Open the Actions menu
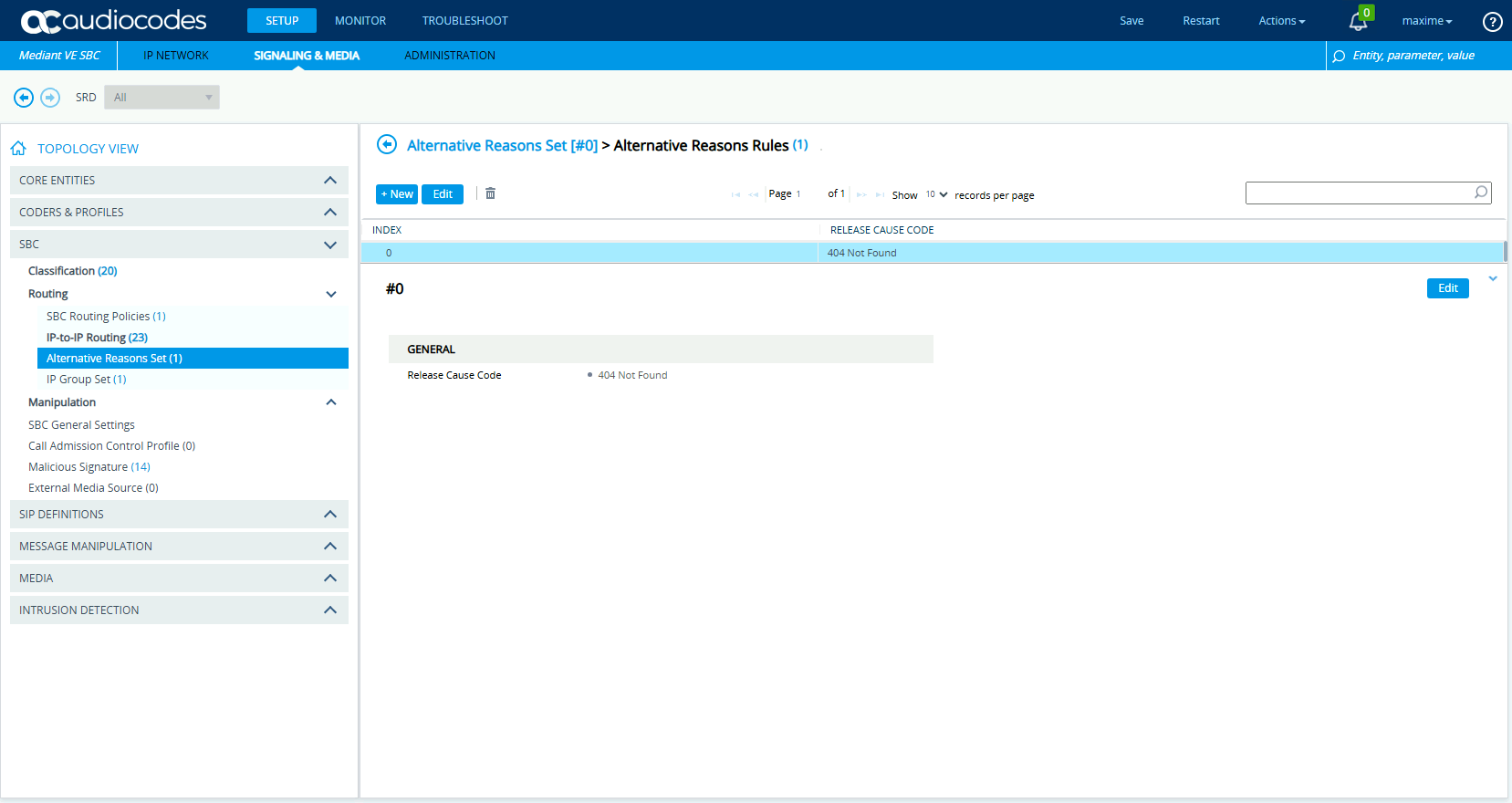Viewport: 1512px width, 803px height. tap(1281, 21)
